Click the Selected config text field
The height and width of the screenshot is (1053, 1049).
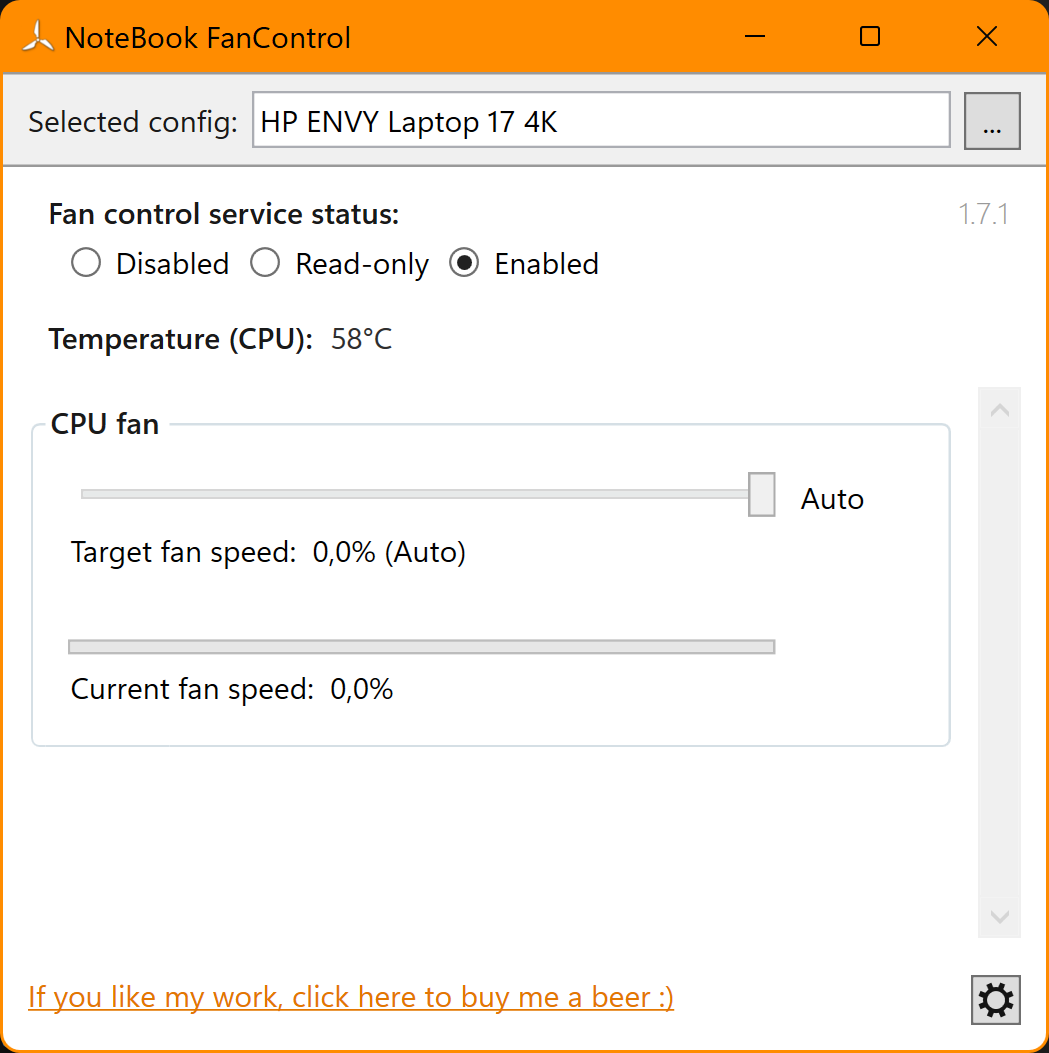coord(600,121)
